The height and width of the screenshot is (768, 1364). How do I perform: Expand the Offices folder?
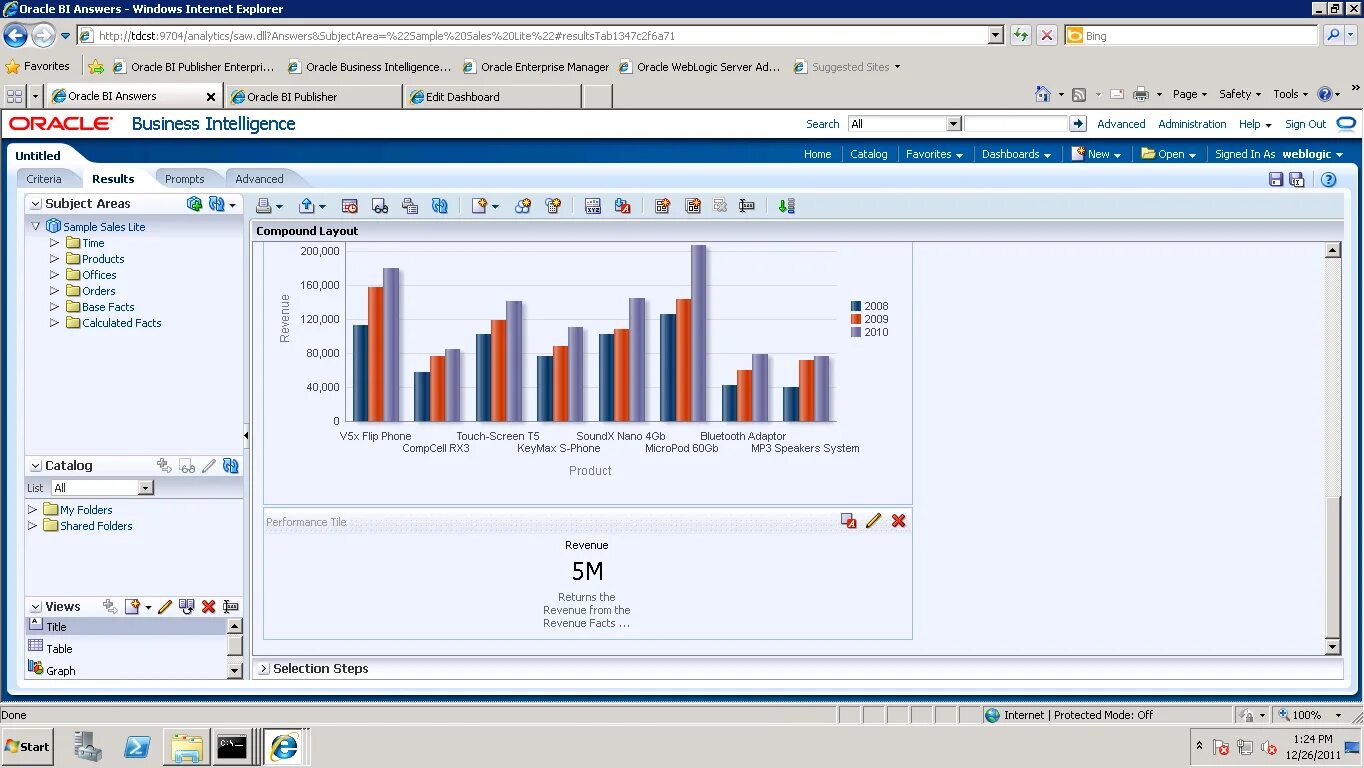pyautogui.click(x=55, y=275)
